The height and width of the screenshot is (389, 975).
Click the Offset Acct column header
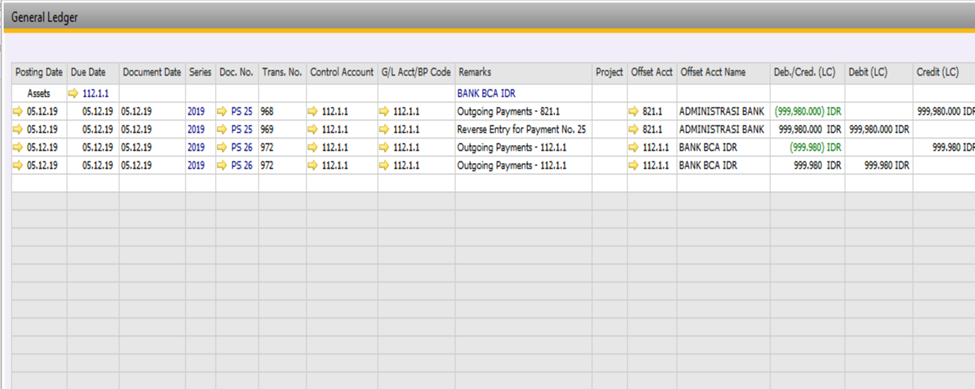652,73
